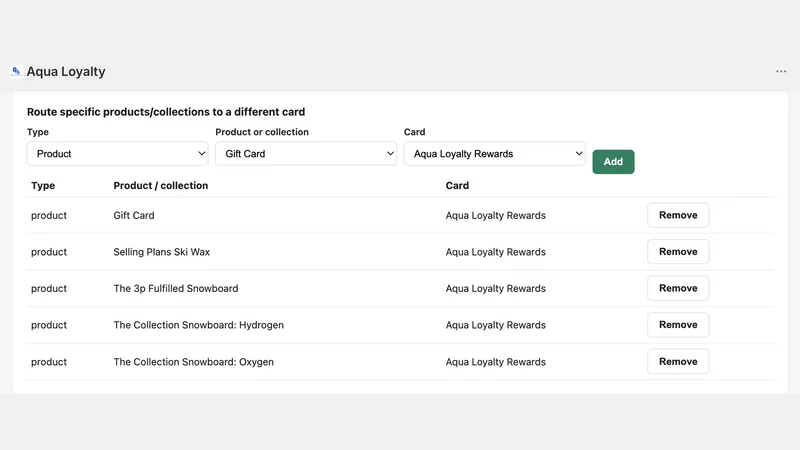Remove The 3p Fulfilled Snowboard row
The image size is (800, 450).
pos(678,288)
